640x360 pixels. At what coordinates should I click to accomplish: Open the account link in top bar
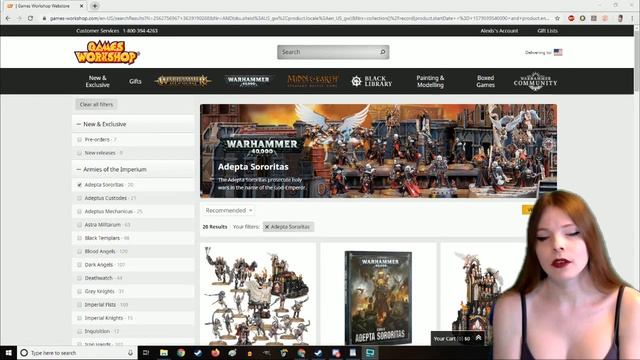499,31
